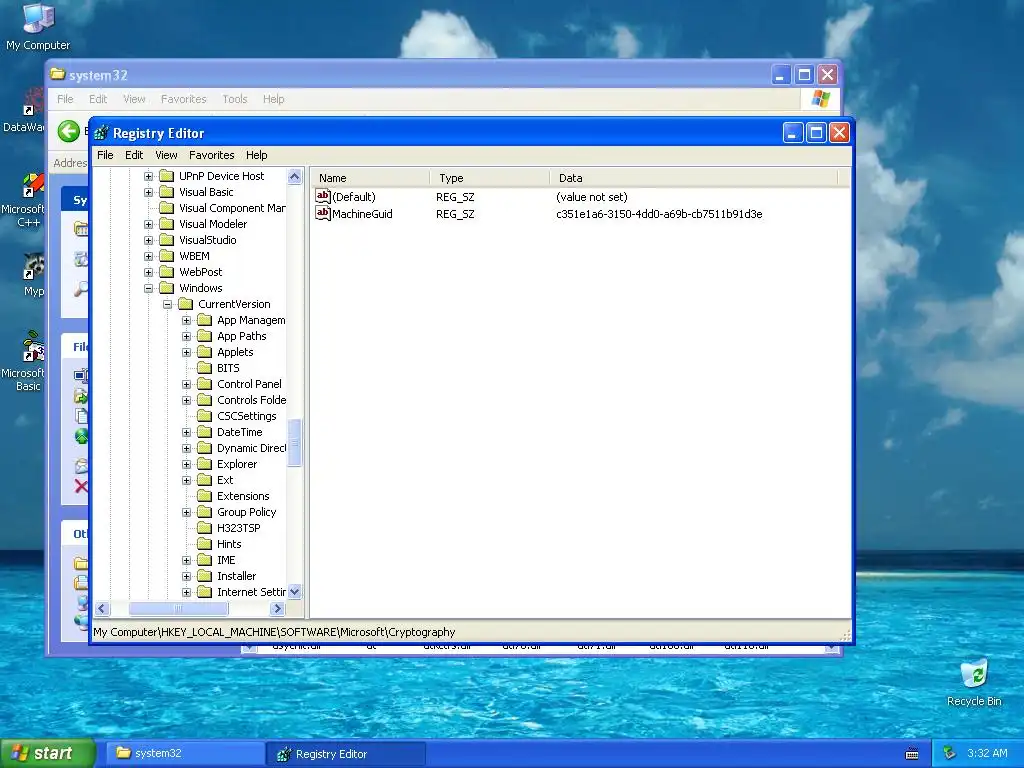
Task: Maximize the Registry Editor window
Action: [816, 133]
